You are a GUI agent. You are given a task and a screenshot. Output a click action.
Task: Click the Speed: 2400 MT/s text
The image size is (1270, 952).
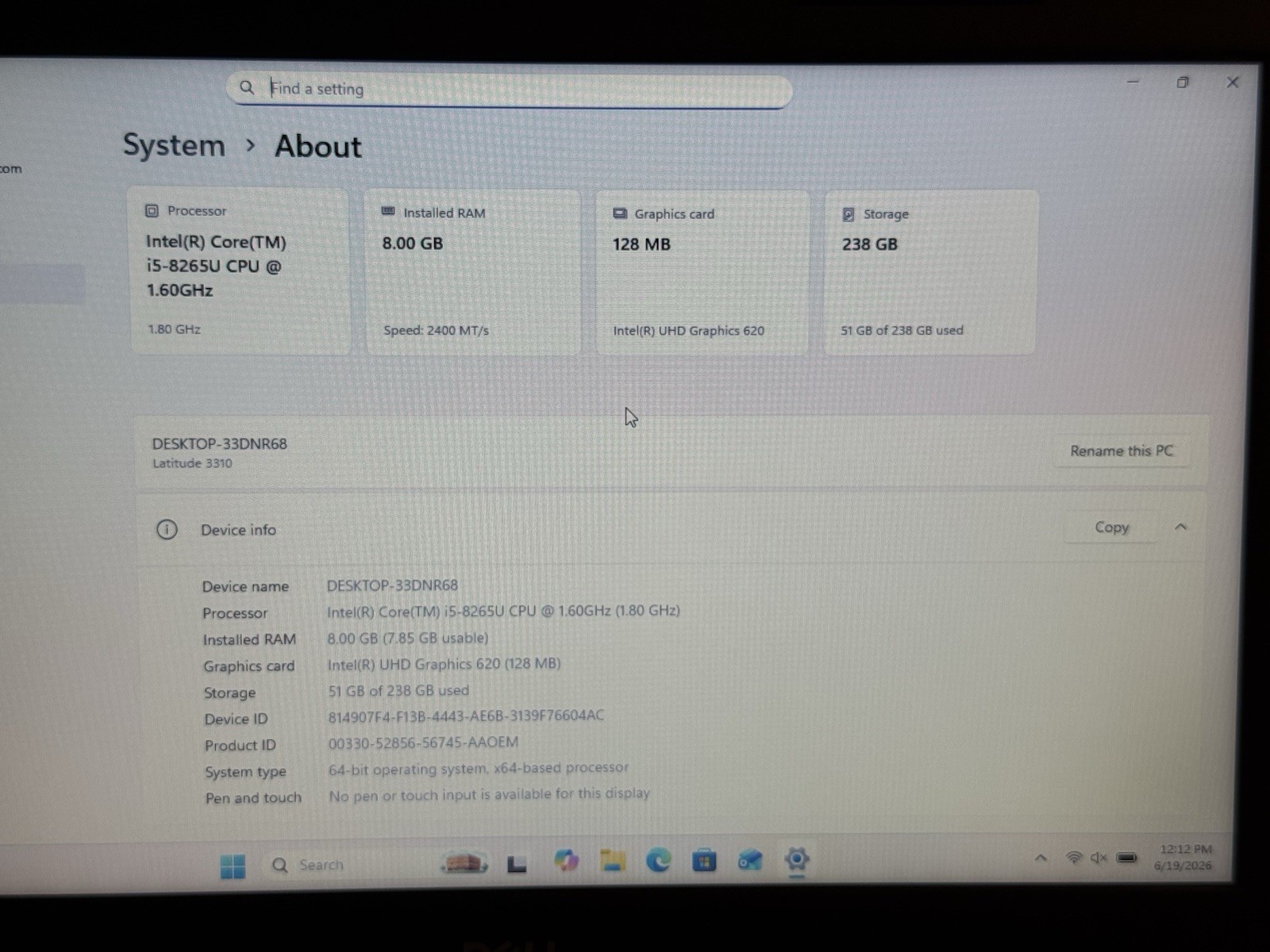point(436,330)
